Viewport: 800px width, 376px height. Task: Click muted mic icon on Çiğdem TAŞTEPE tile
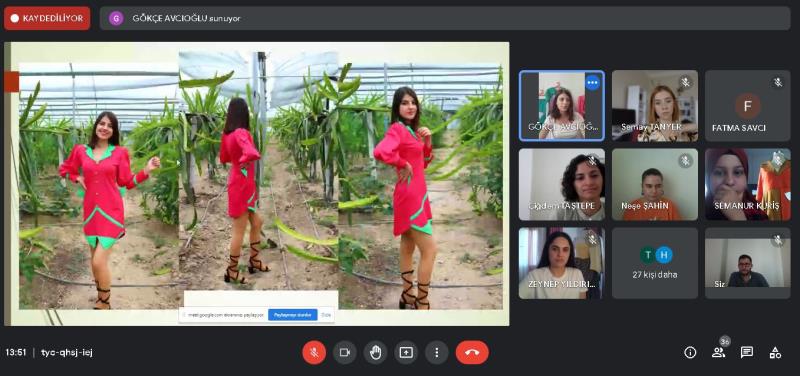[x=592, y=161]
